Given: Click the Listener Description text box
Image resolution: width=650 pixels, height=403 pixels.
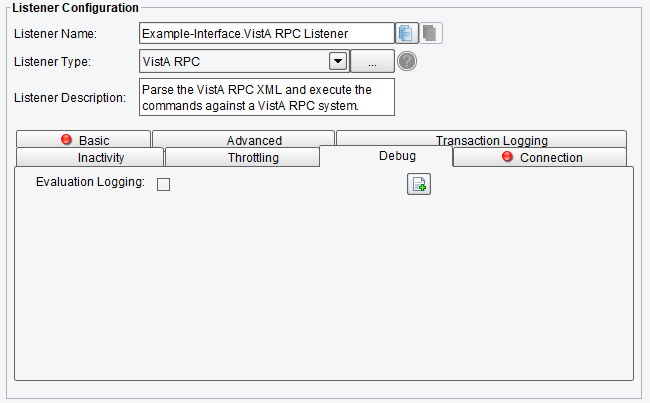Looking at the screenshot, I should [x=267, y=97].
